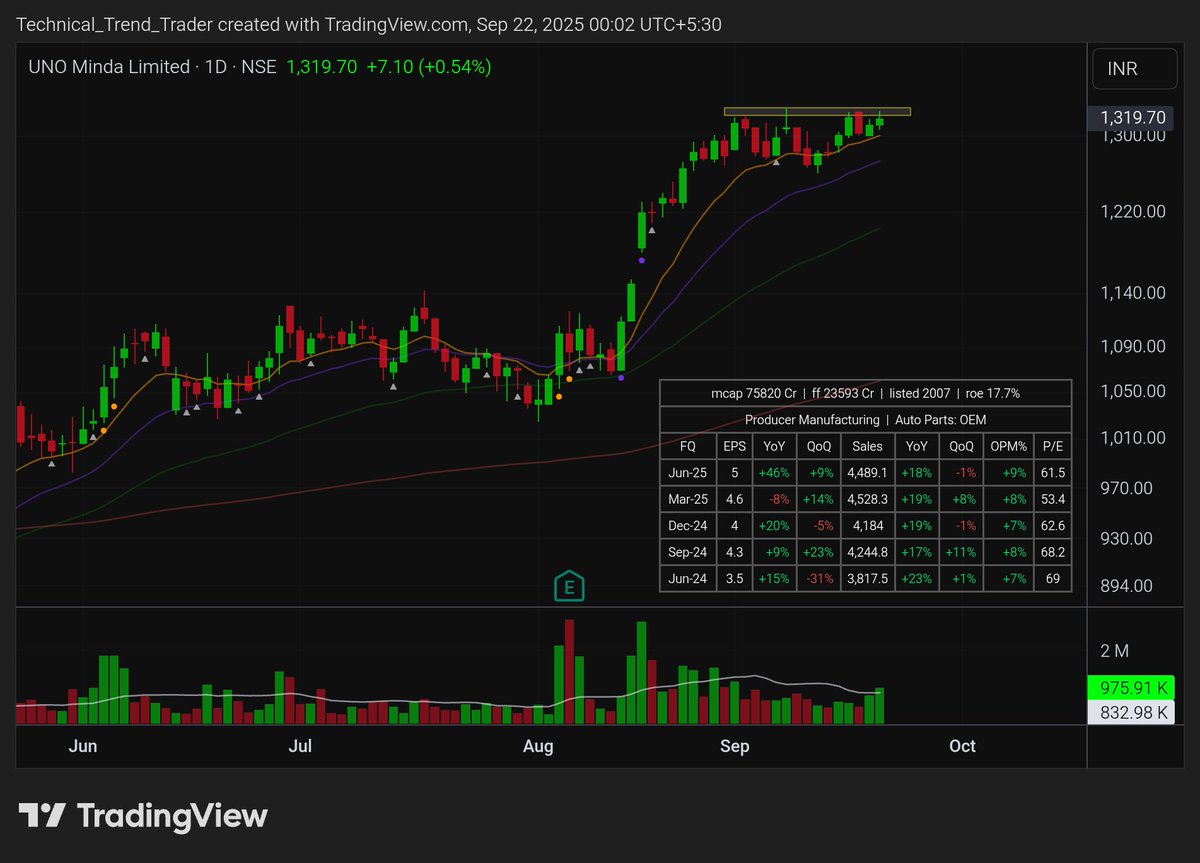Click the Jun-24 row label
This screenshot has width=1200, height=863.
pos(688,578)
